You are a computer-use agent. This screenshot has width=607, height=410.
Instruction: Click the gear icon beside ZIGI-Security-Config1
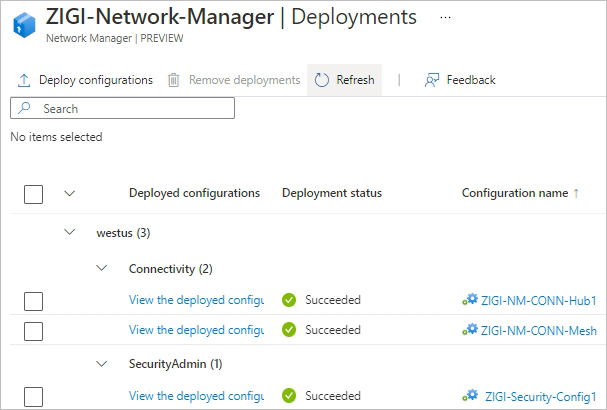pos(471,397)
